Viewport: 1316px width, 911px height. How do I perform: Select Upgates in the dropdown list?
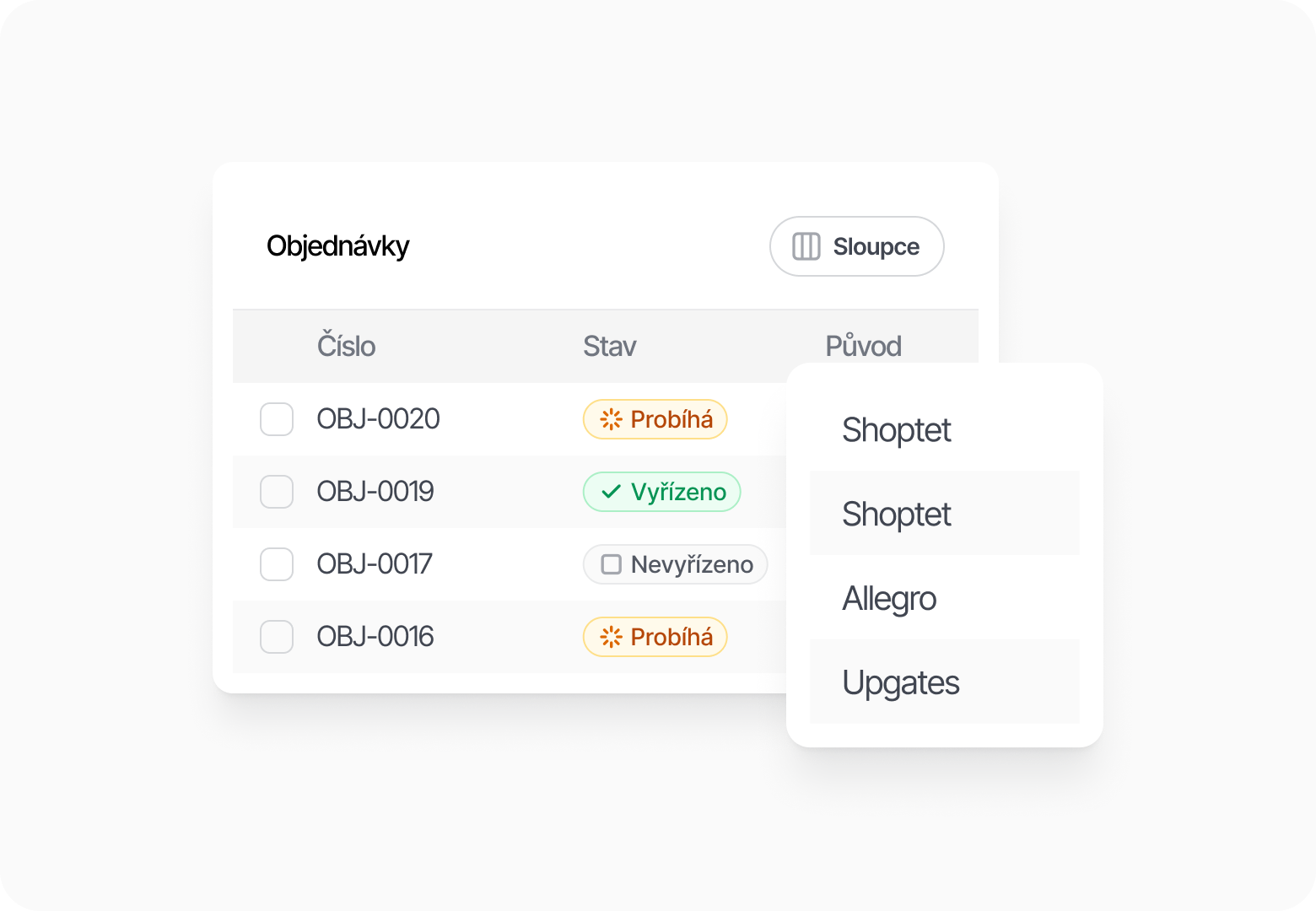point(901,682)
